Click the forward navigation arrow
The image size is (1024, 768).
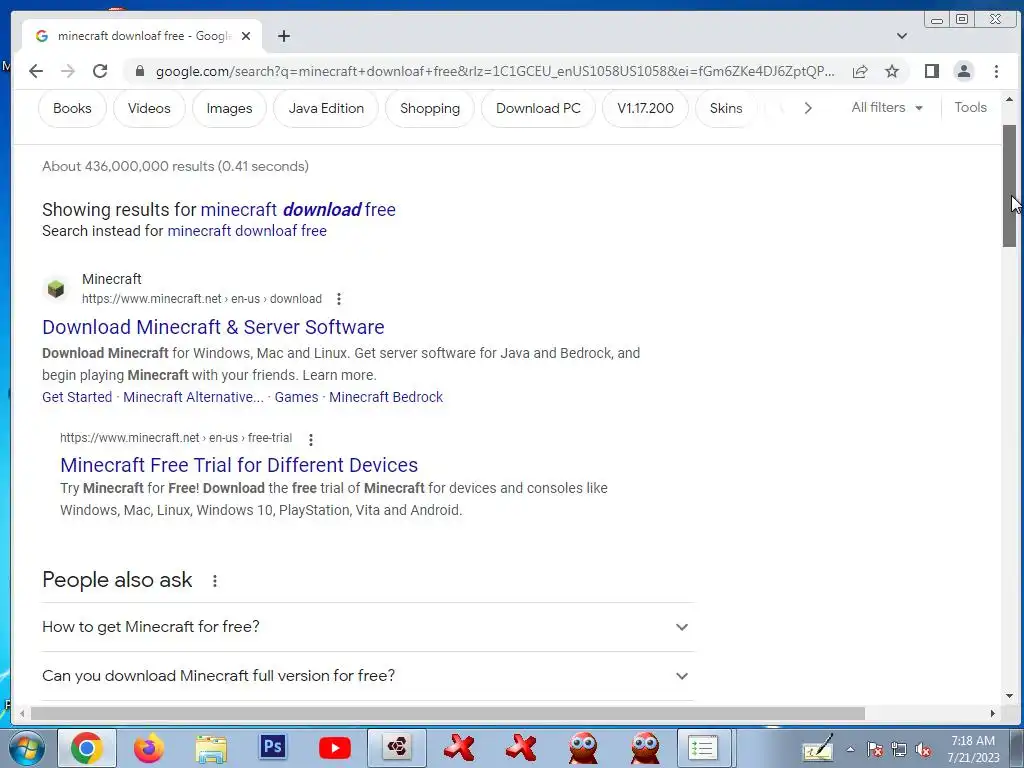pos(68,71)
